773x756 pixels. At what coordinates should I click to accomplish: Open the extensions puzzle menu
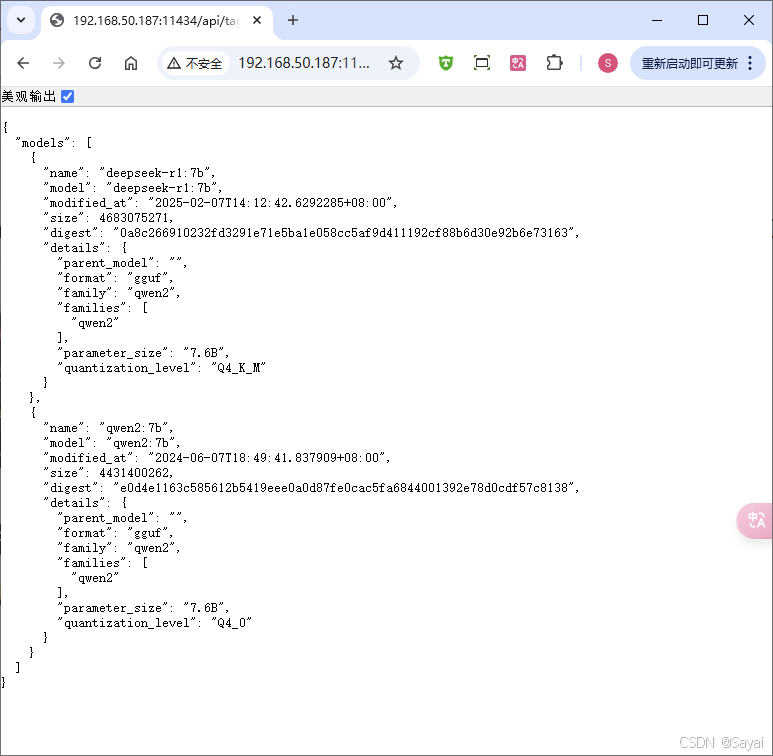coord(554,63)
